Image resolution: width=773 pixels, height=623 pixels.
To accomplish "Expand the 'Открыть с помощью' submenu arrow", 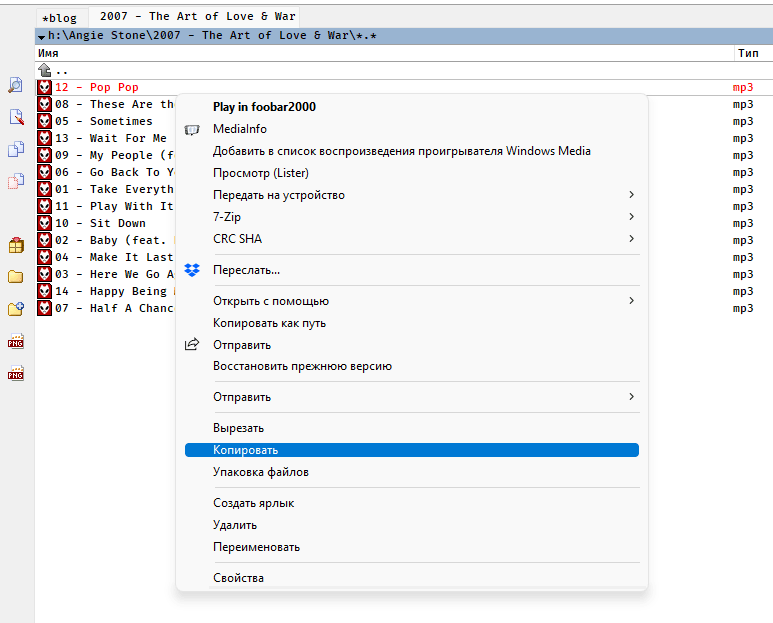I will click(632, 301).
